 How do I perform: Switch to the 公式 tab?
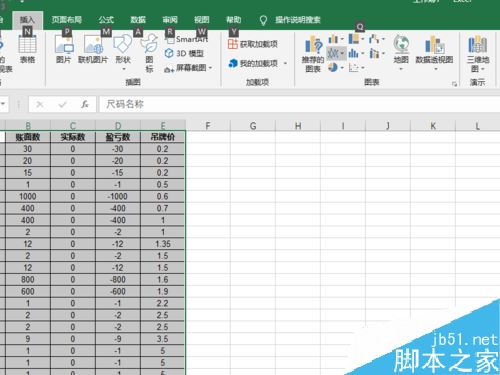click(106, 20)
